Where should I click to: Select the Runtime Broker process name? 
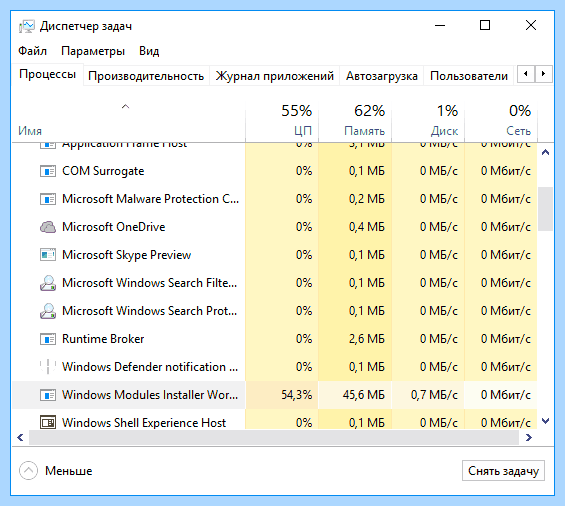point(103,339)
